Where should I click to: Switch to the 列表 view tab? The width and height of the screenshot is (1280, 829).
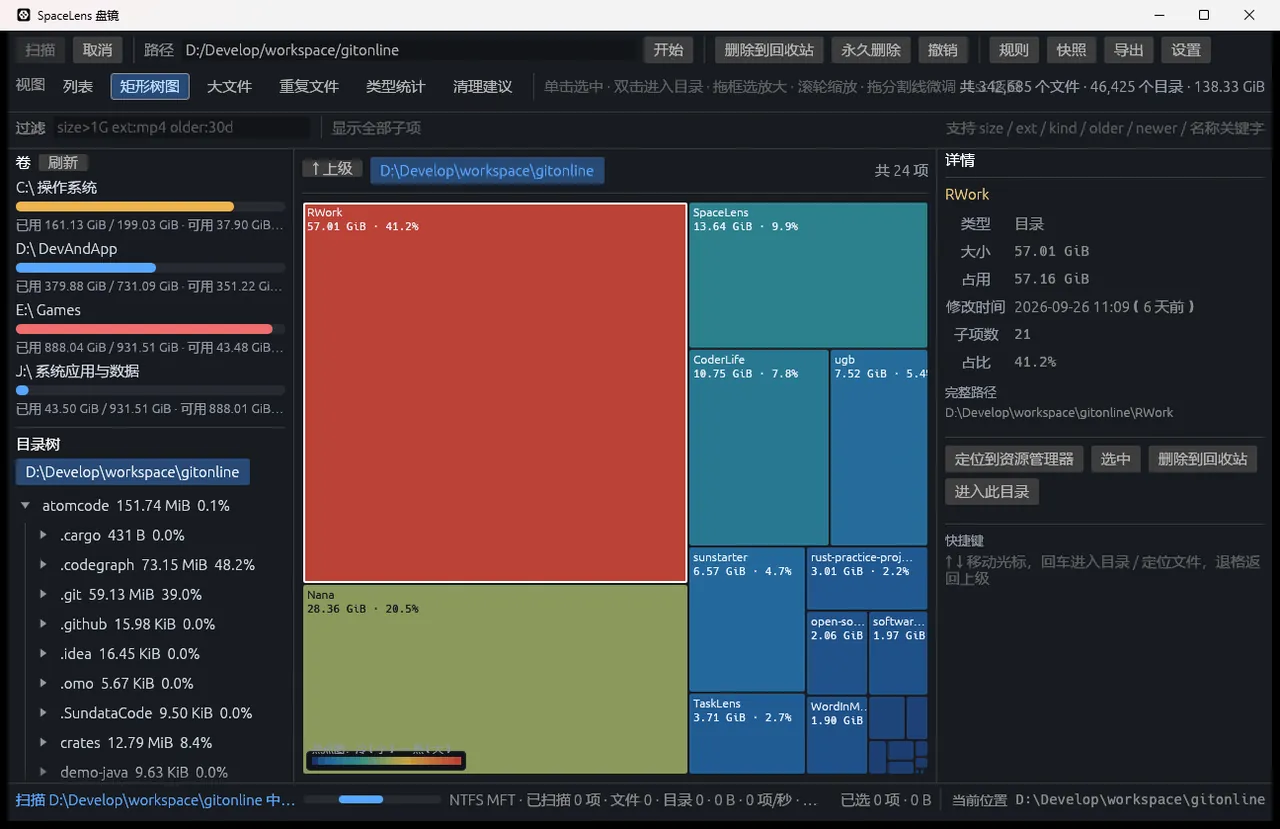[x=78, y=87]
